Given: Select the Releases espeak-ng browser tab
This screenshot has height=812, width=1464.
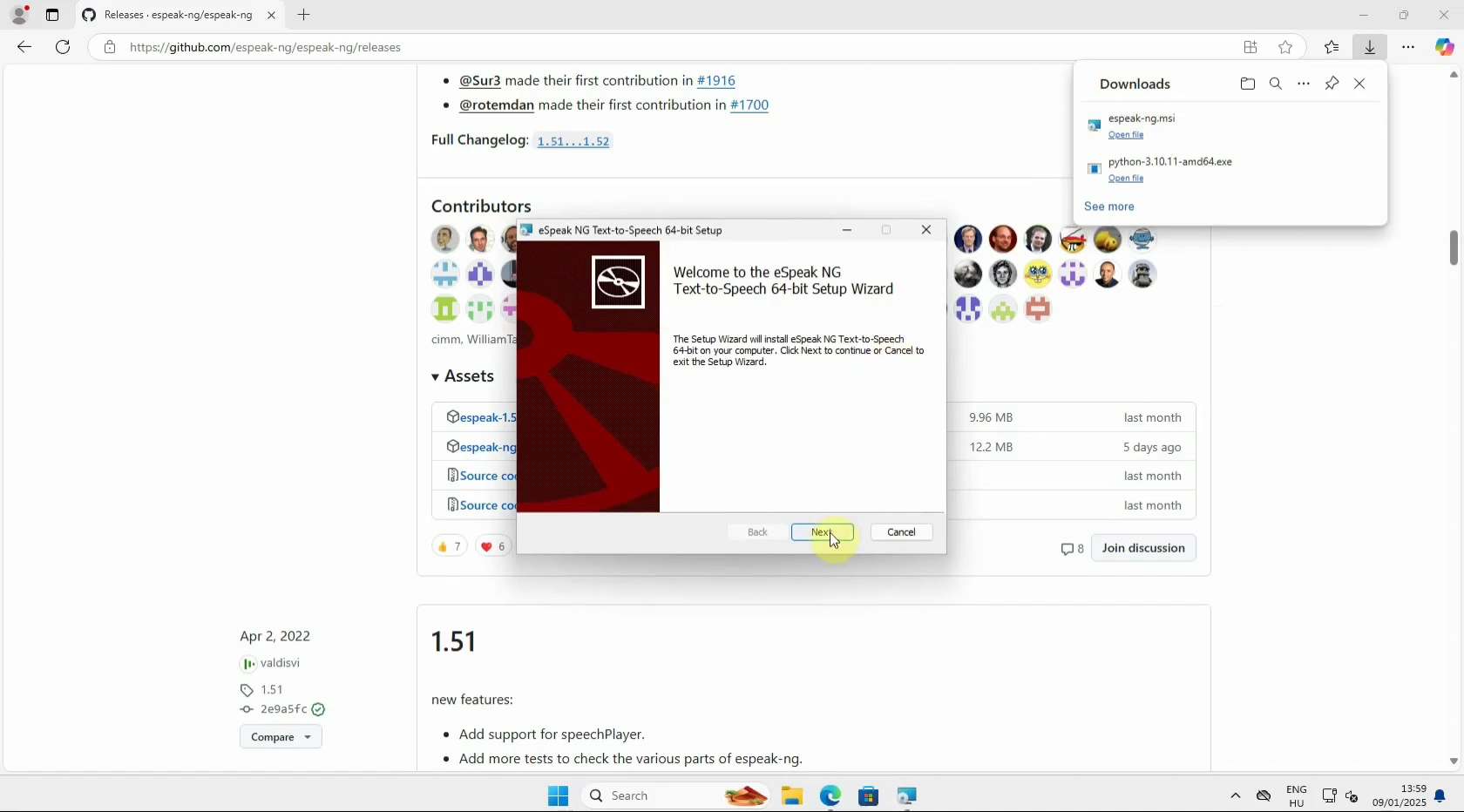Looking at the screenshot, I should tap(179, 15).
